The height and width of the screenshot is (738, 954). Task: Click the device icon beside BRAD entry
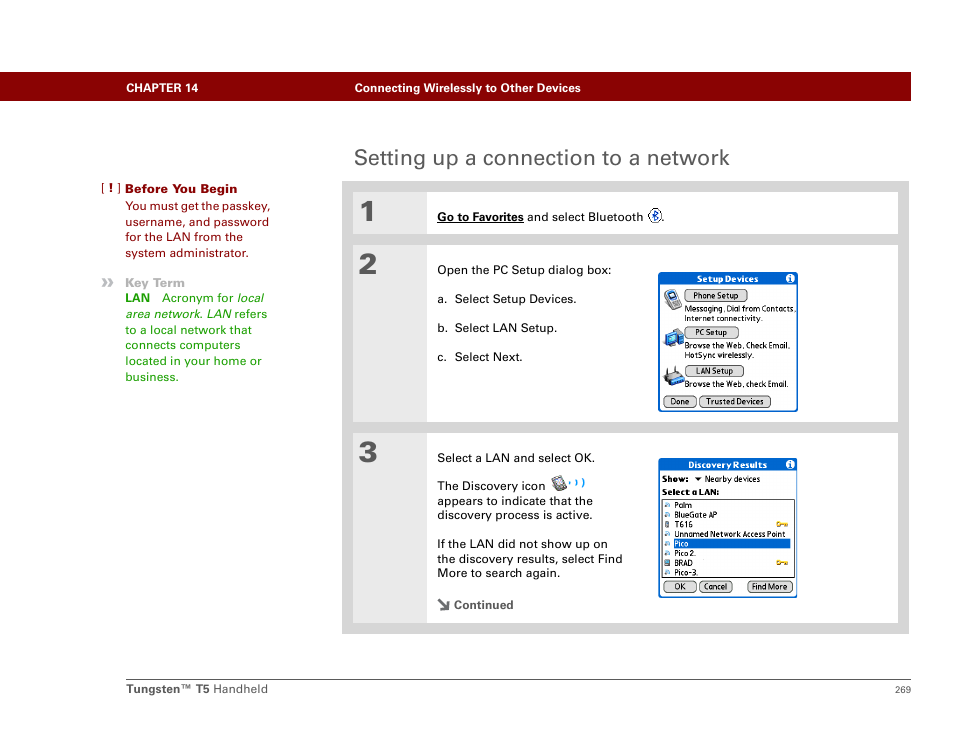[x=667, y=563]
